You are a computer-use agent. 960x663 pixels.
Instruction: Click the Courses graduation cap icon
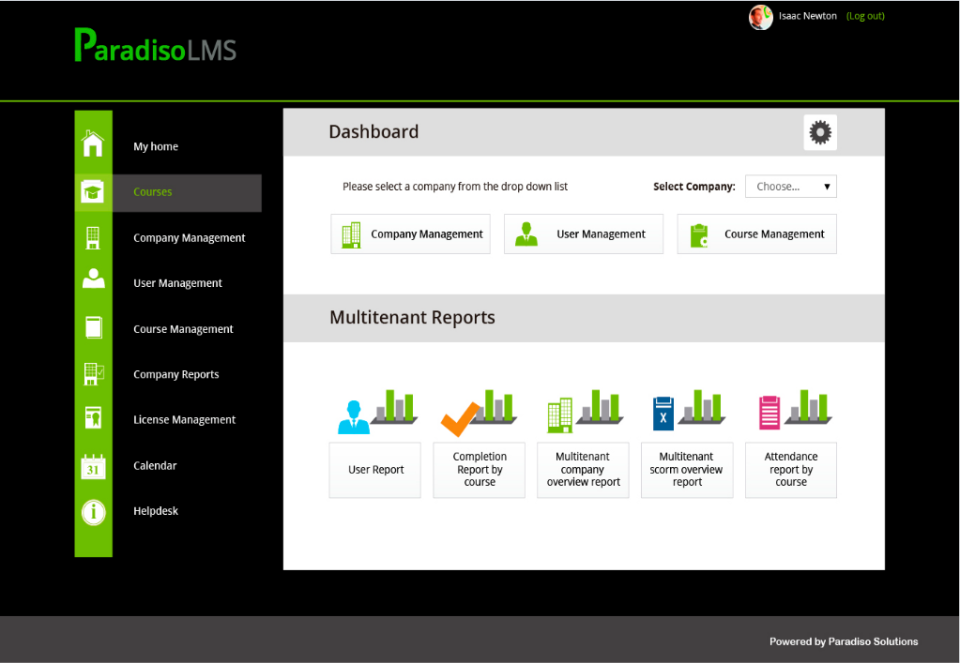[93, 192]
